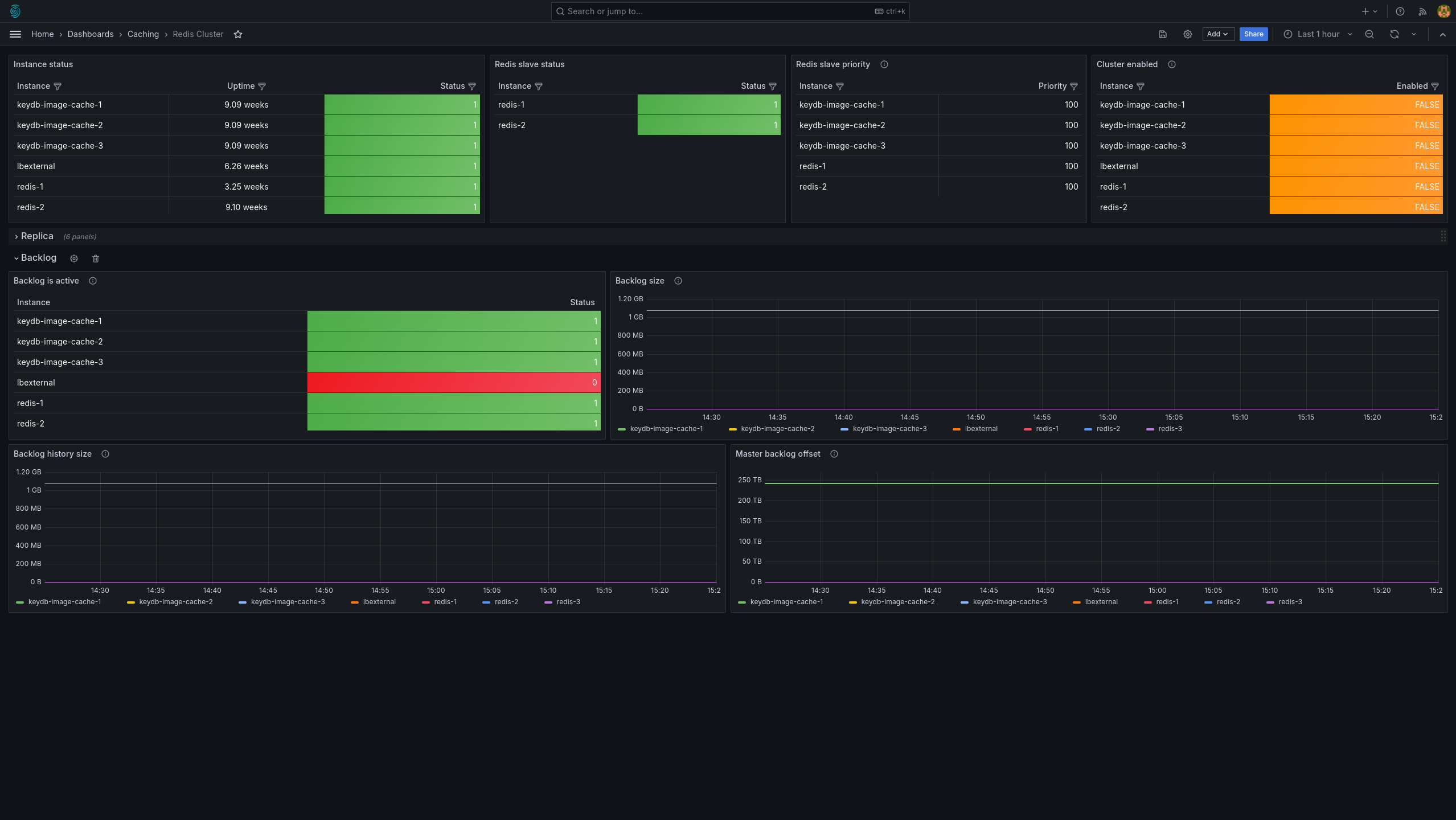Star the Redis Cluster dashboard

pos(238,34)
